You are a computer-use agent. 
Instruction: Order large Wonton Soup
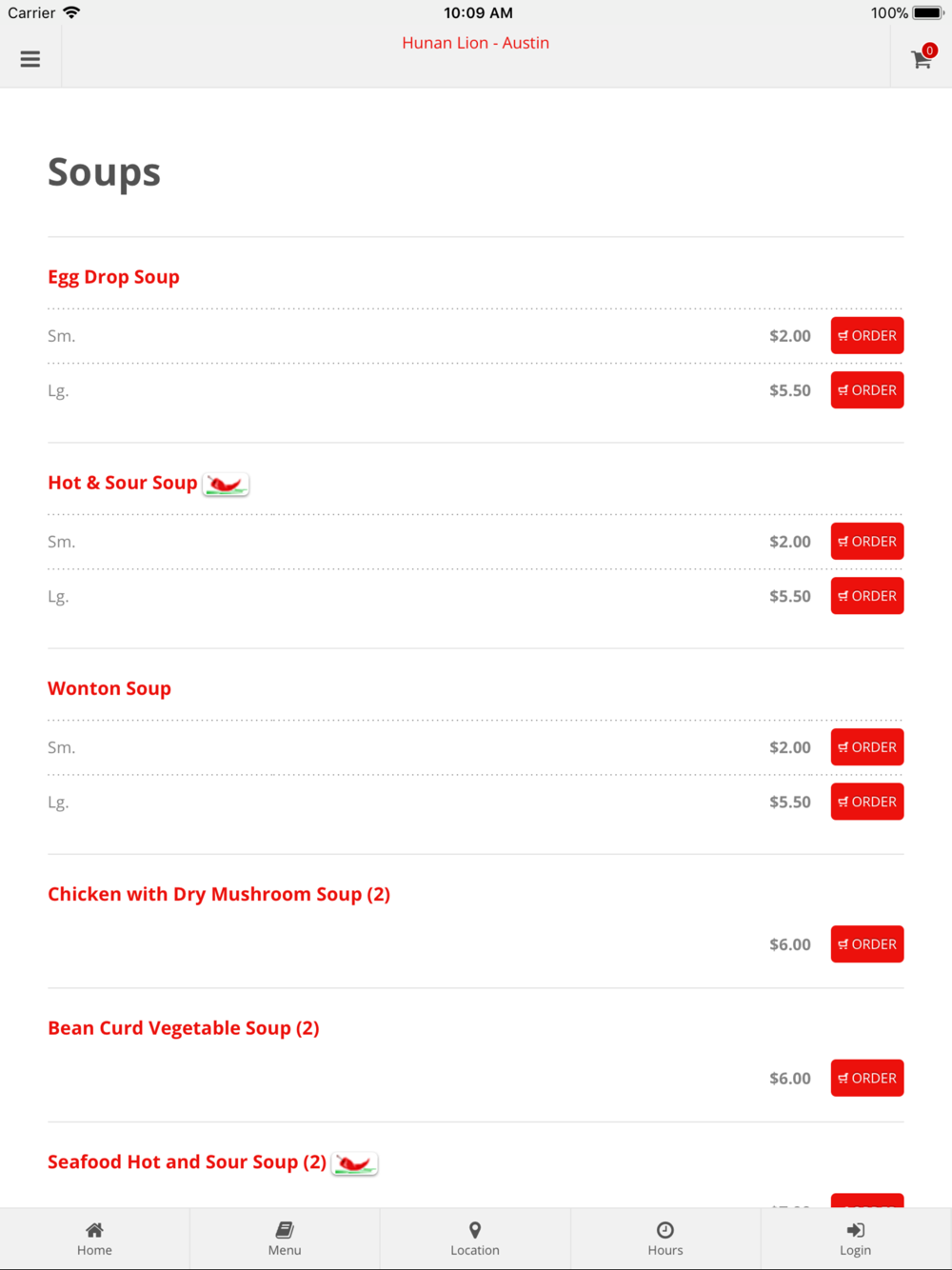point(867,802)
